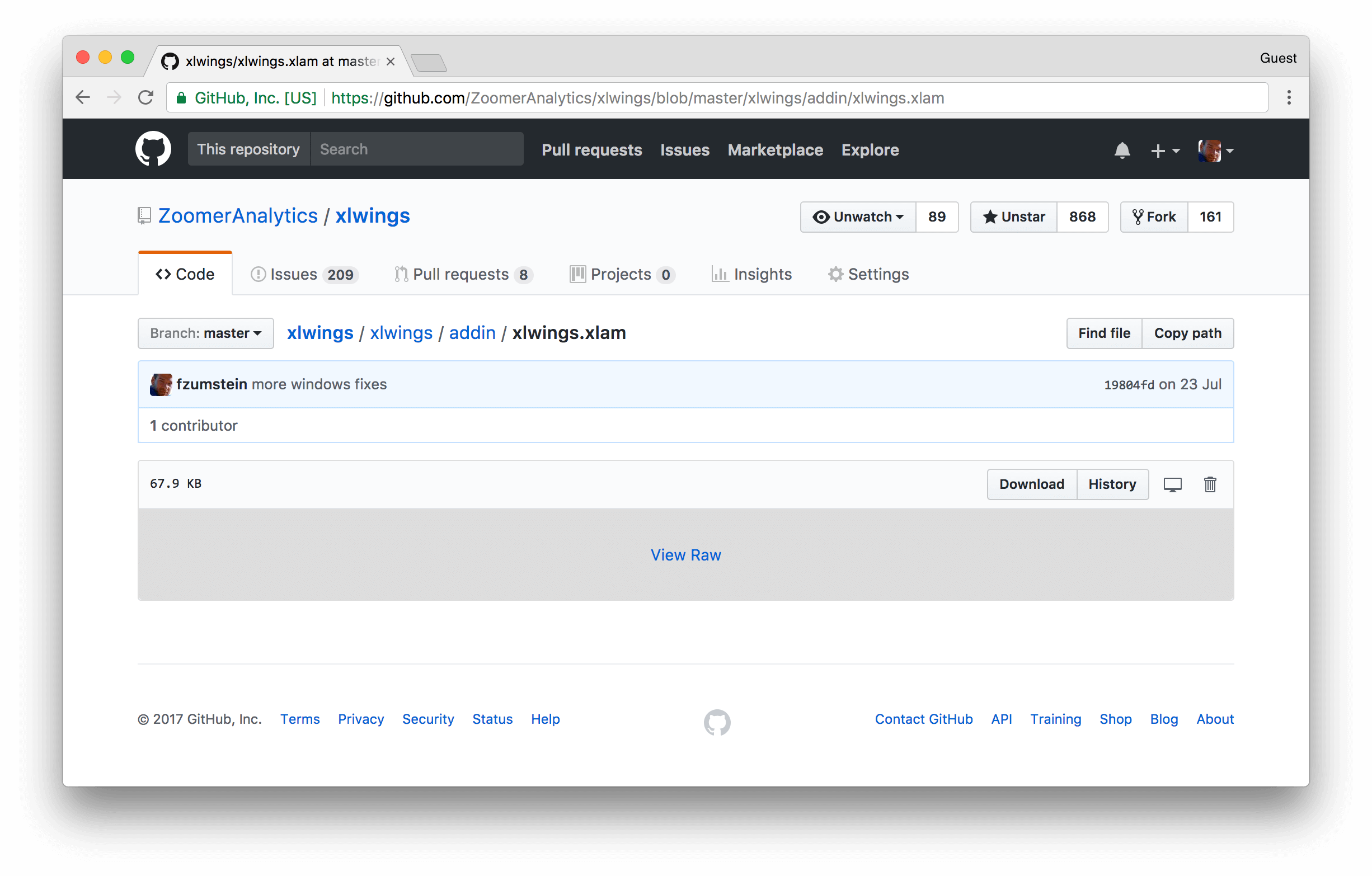
Task: Focus the repository Search field
Action: (x=416, y=149)
